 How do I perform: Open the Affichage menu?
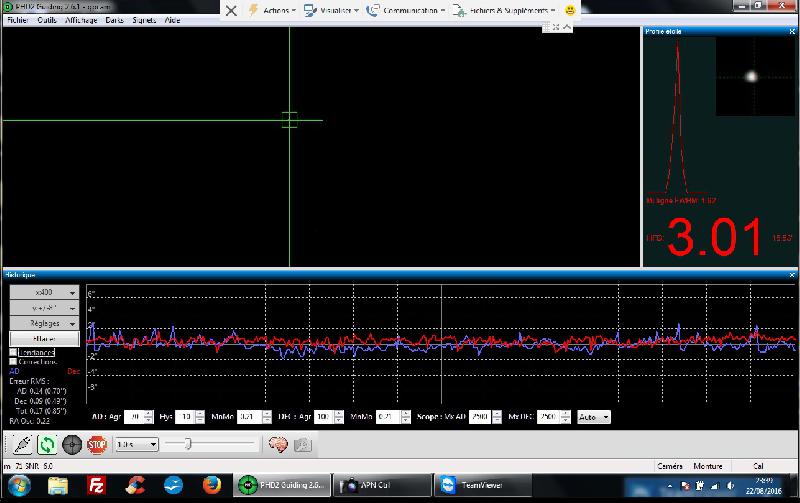pos(81,20)
